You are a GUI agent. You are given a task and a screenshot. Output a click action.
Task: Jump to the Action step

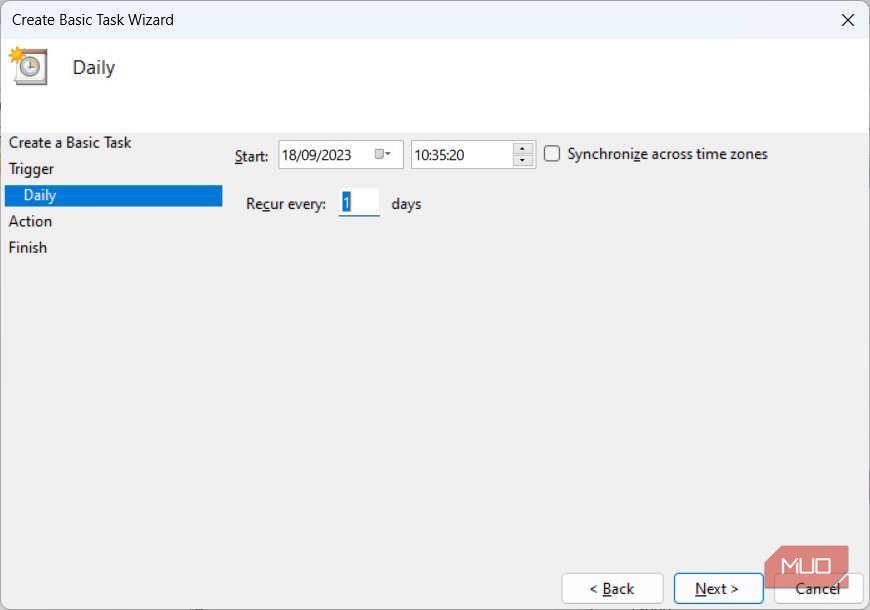(x=30, y=221)
